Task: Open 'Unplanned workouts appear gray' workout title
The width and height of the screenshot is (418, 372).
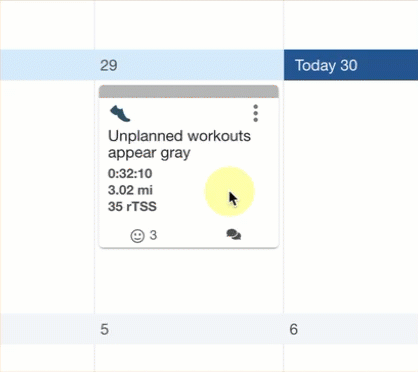Action: [179, 144]
